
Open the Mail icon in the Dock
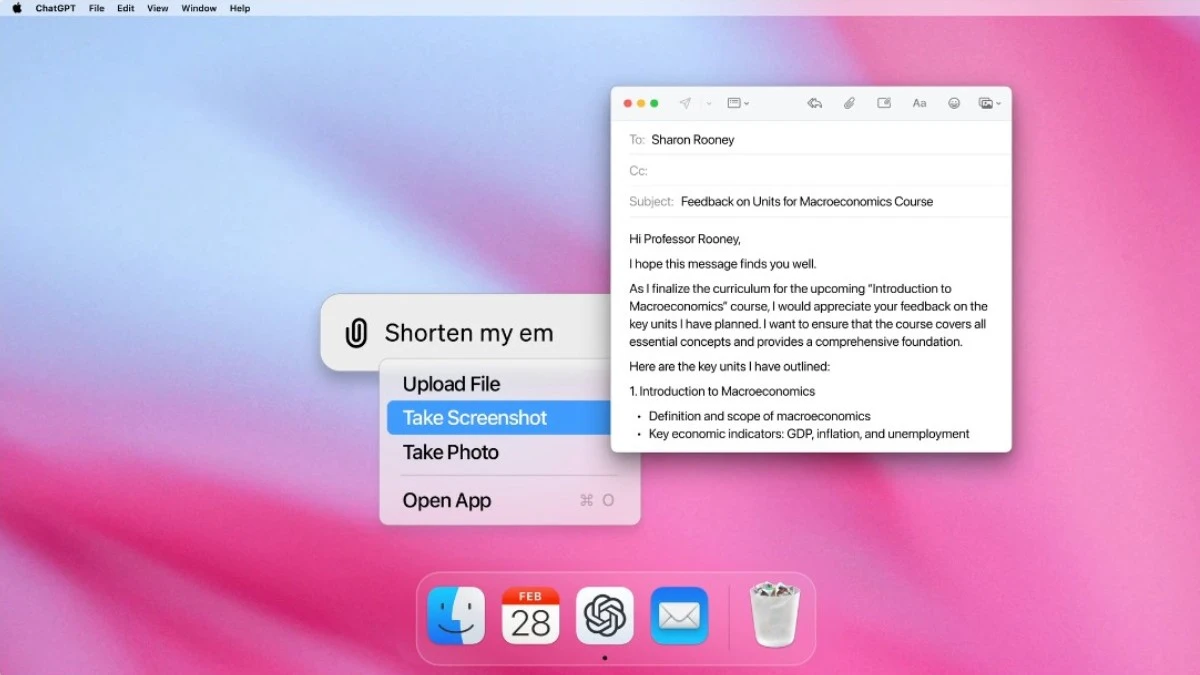tap(679, 616)
